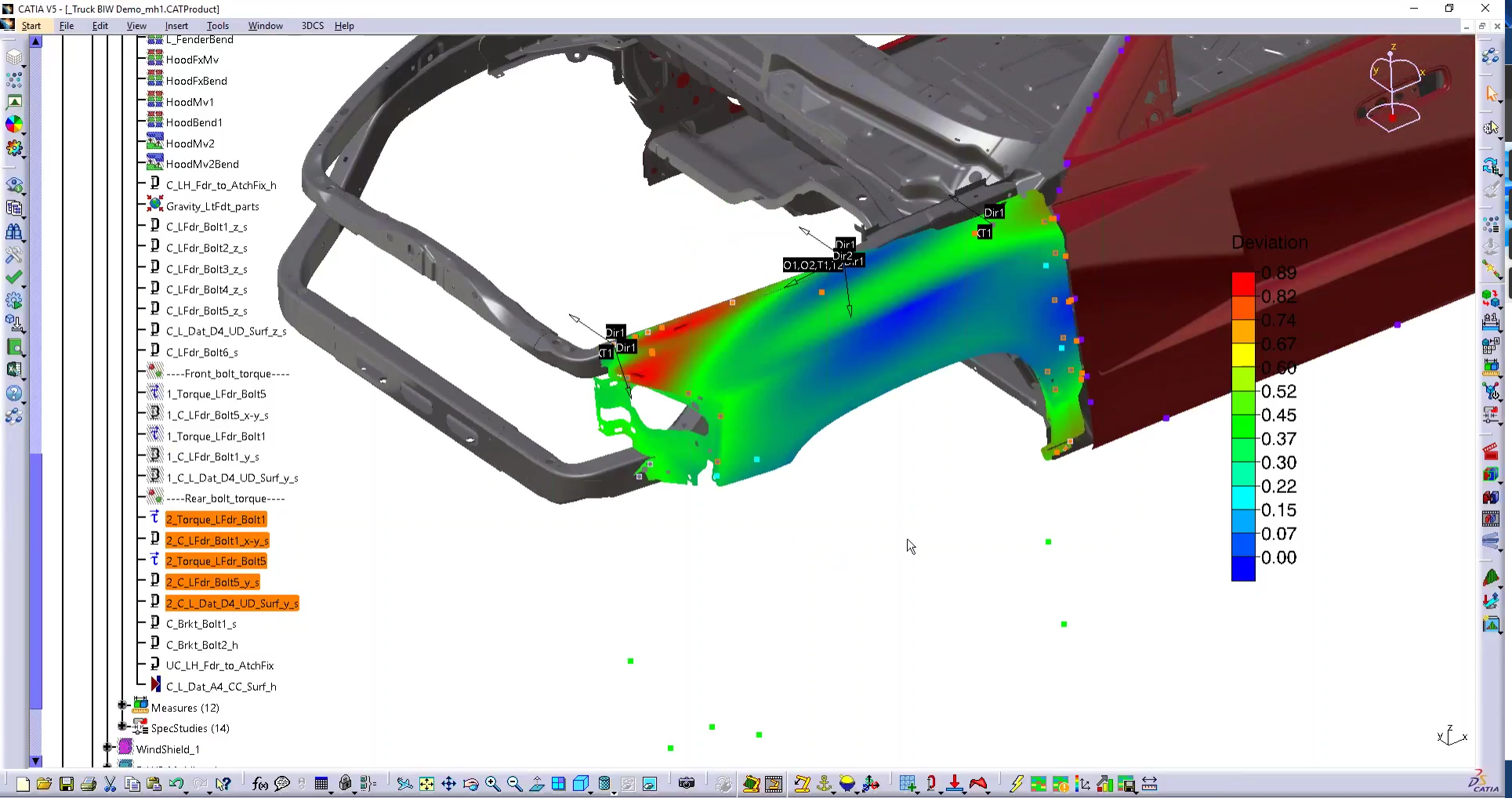Click the Fit All view icon

(x=426, y=784)
